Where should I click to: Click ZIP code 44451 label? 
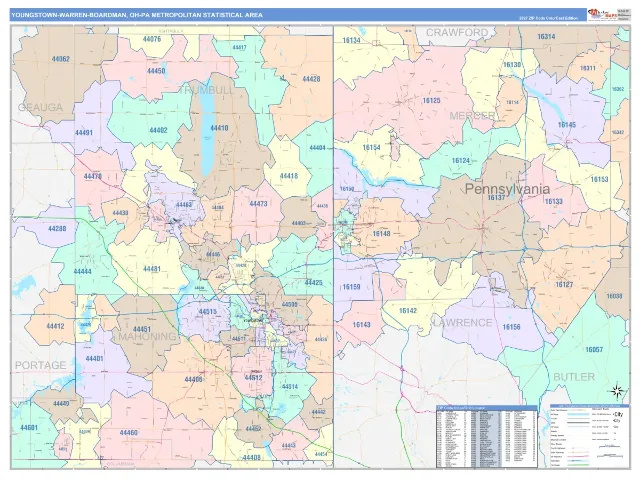[x=142, y=329]
